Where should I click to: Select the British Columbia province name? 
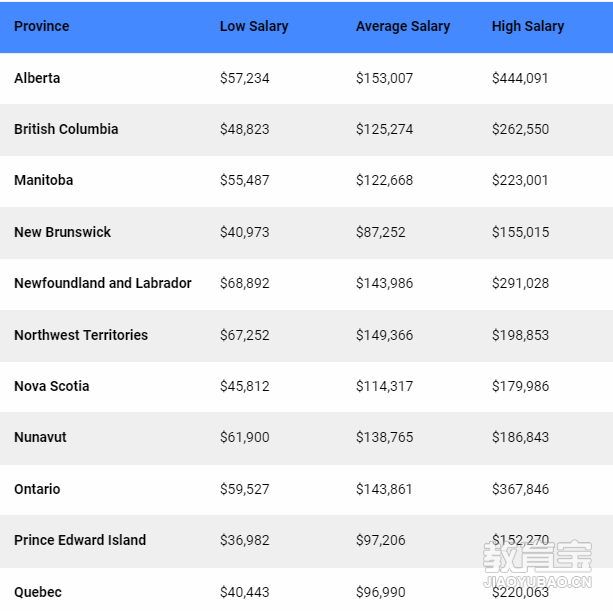point(66,129)
